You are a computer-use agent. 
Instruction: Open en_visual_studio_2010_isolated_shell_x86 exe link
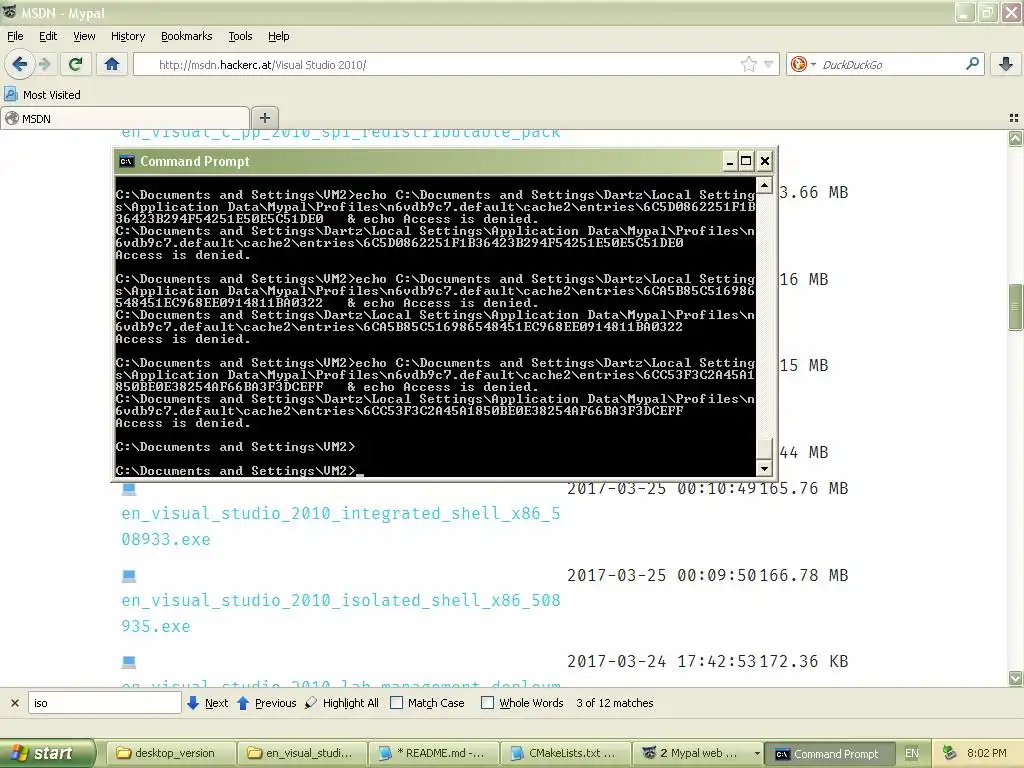tap(340, 613)
